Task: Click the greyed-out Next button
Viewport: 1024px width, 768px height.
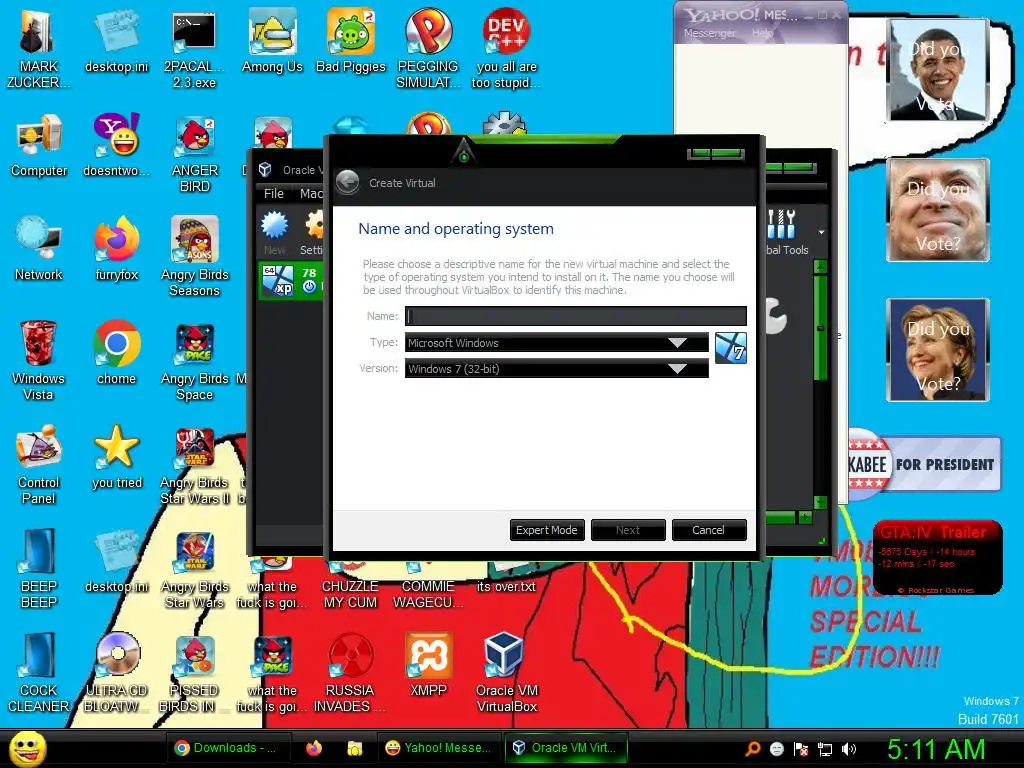Action: 628,530
